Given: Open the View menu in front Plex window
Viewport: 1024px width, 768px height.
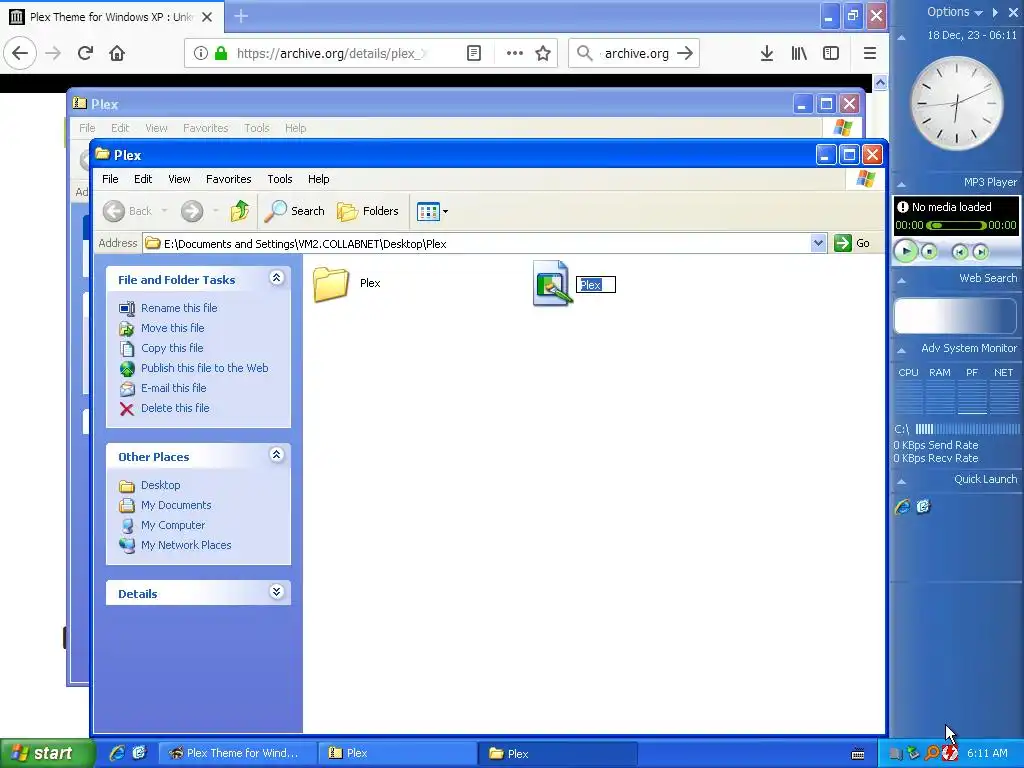Looking at the screenshot, I should 179,179.
